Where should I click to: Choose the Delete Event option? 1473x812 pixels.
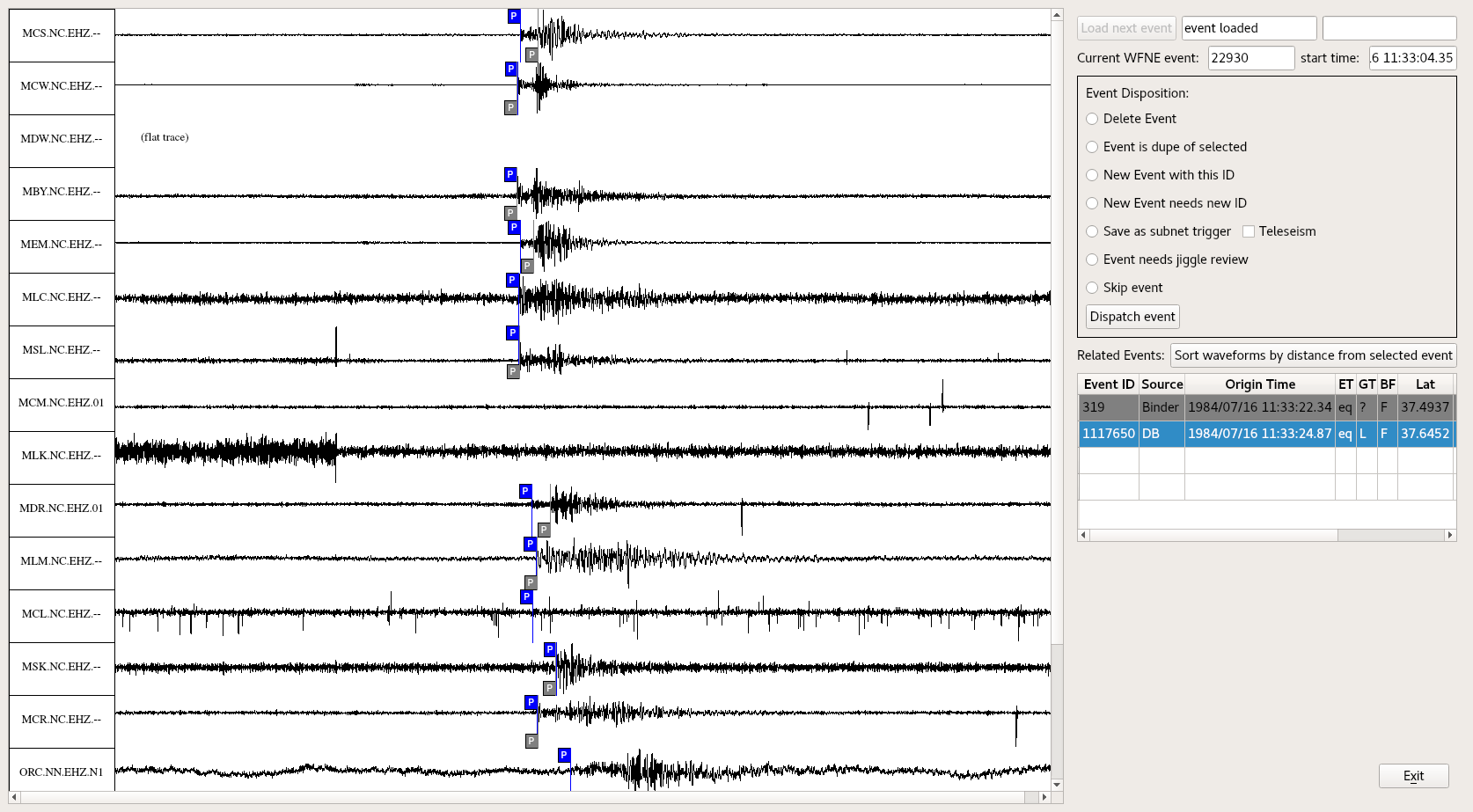click(x=1092, y=119)
